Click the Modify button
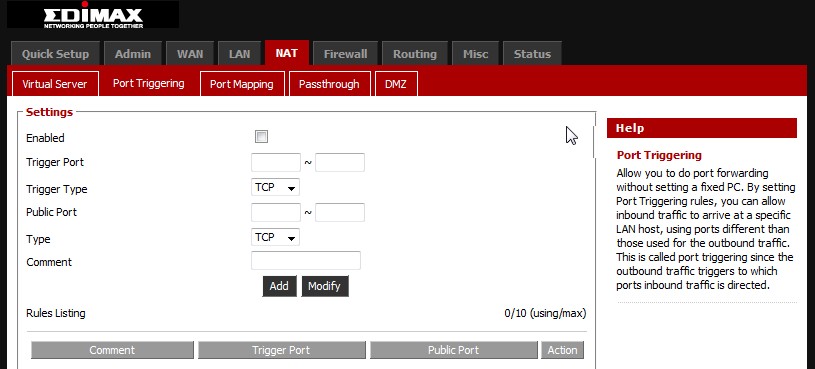Screen dimensions: 815x369 click(324, 286)
